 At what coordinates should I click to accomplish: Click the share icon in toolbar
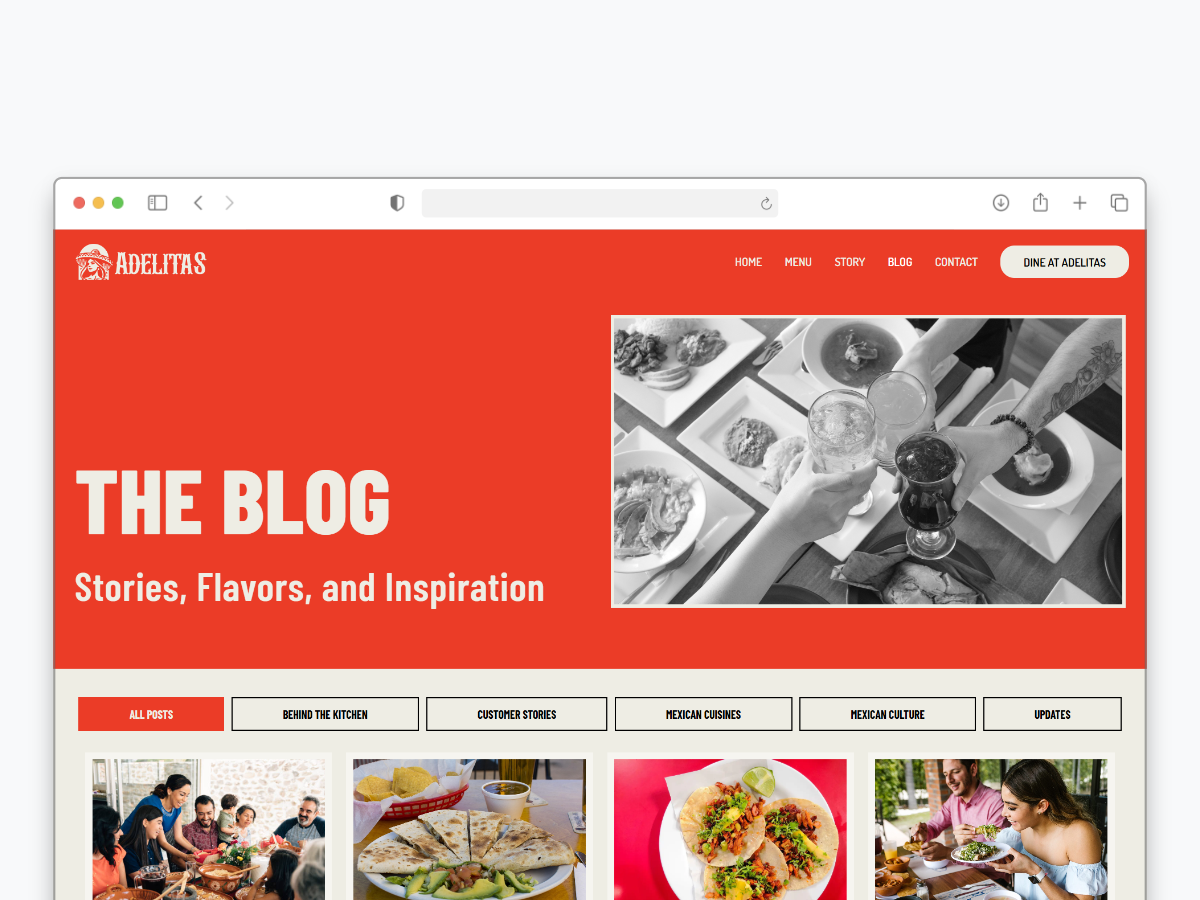[x=1040, y=202]
